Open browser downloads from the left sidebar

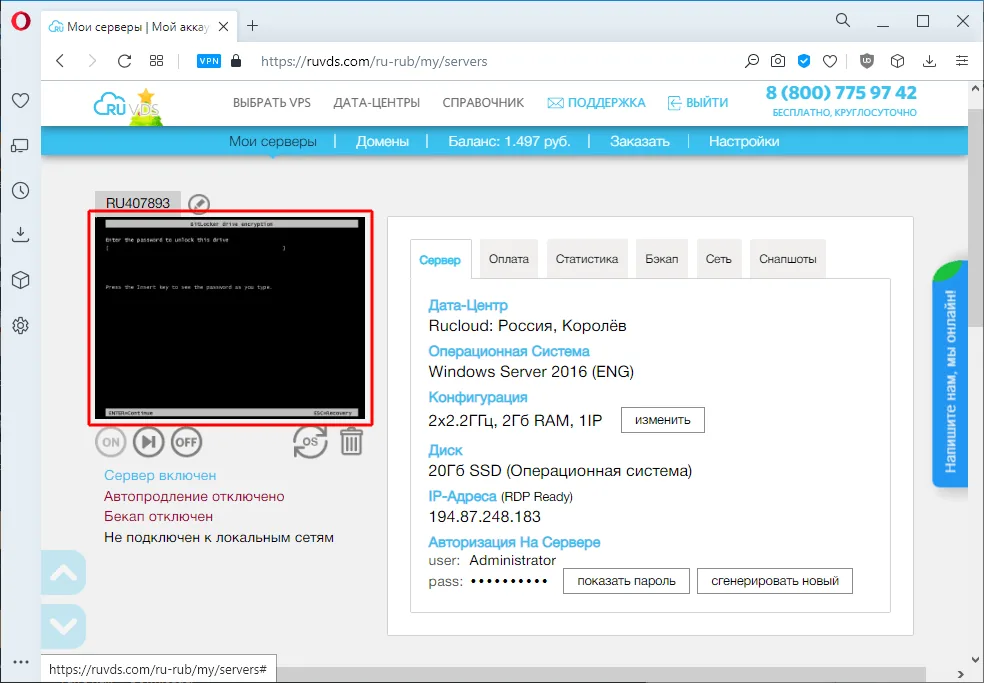(x=19, y=234)
